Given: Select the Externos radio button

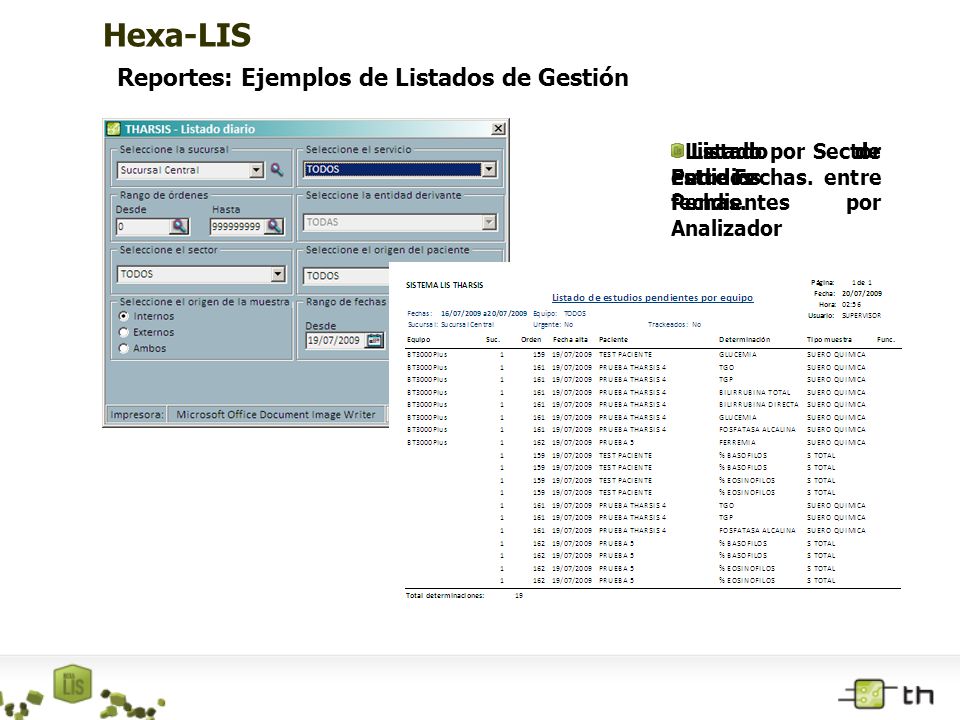Looking at the screenshot, I should click(x=124, y=332).
